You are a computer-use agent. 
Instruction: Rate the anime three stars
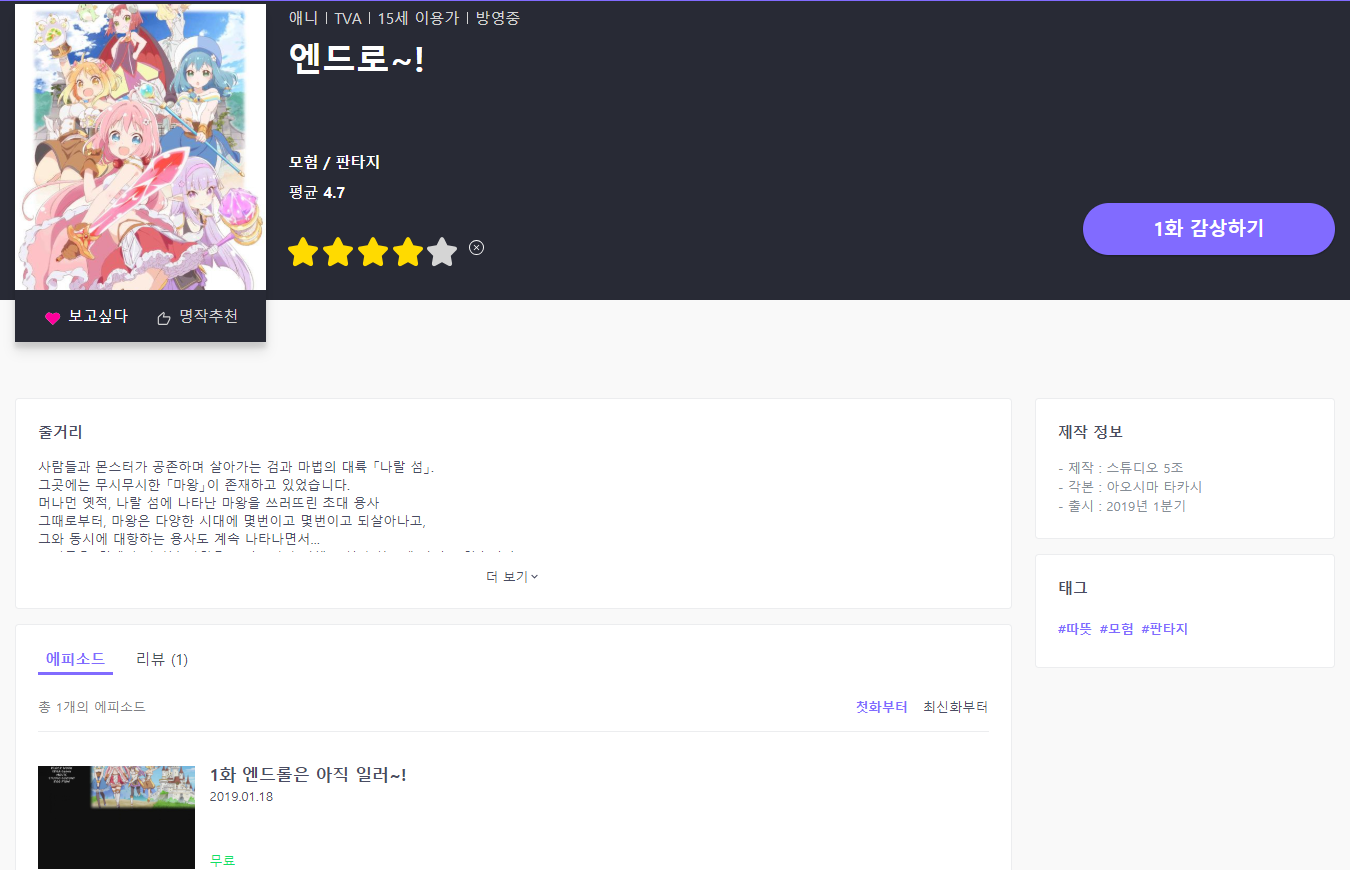tap(373, 252)
